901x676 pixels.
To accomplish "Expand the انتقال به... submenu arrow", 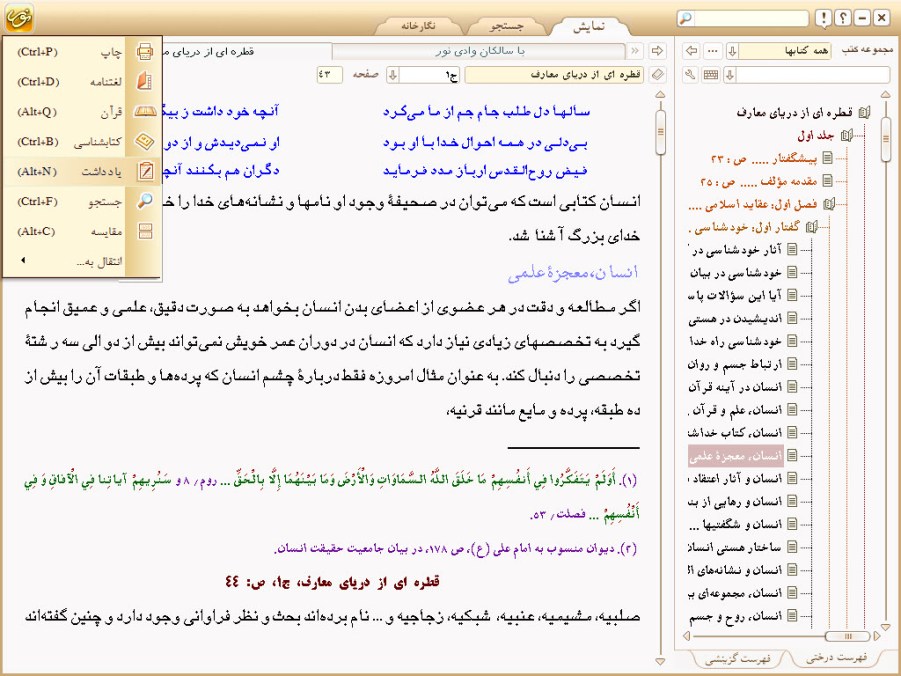I will [23, 261].
